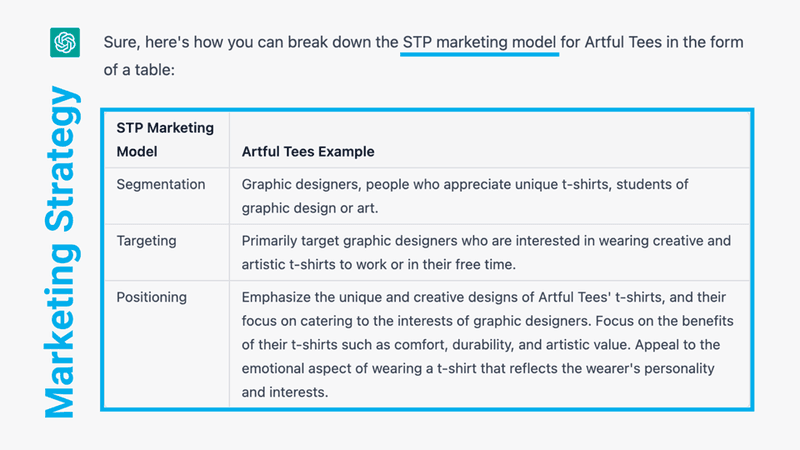800x450 pixels.
Task: Select the "STP Marketing Model" column header
Action: click(165, 140)
